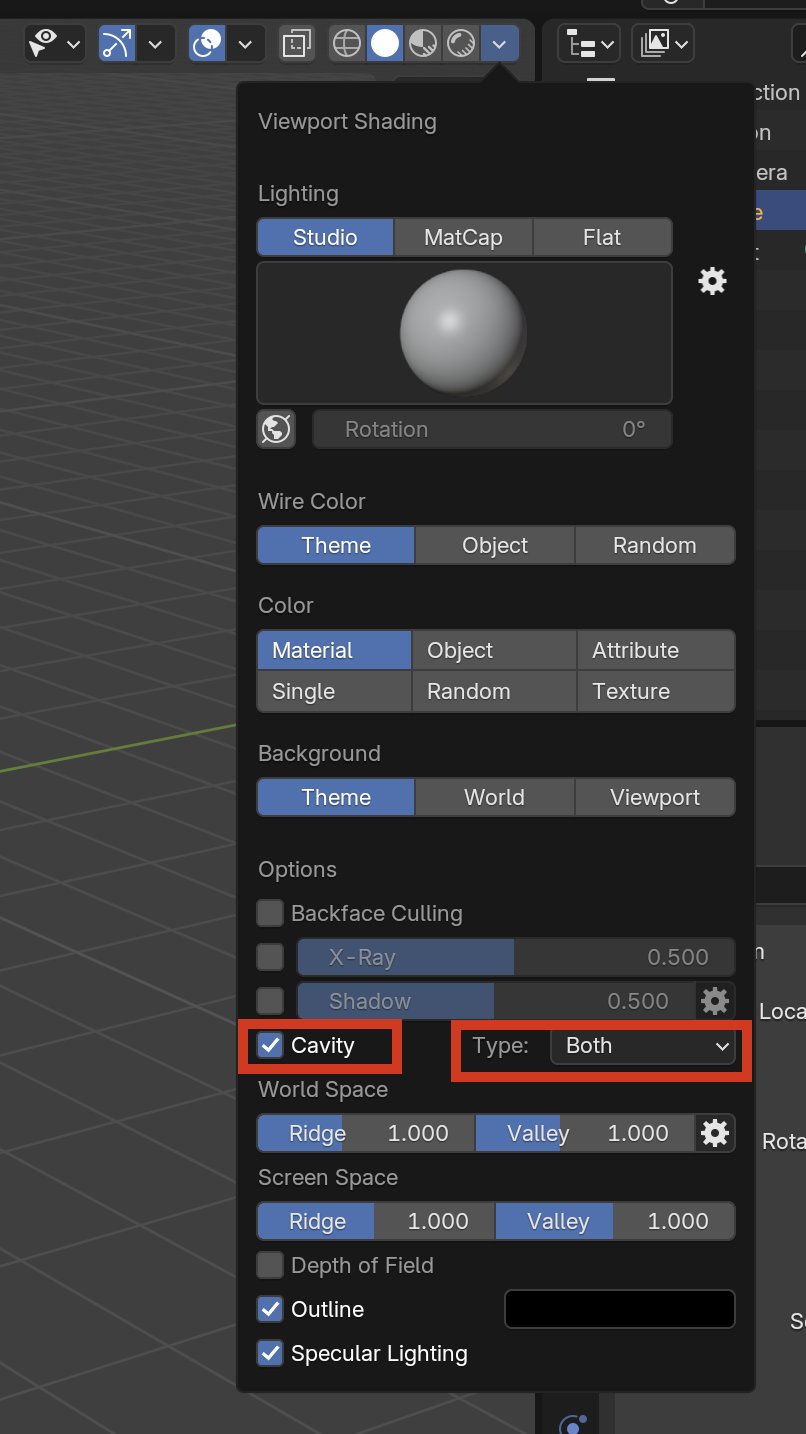Viewport: 806px width, 1434px height.
Task: Click Screen Space Ridge value field
Action: (x=376, y=1221)
